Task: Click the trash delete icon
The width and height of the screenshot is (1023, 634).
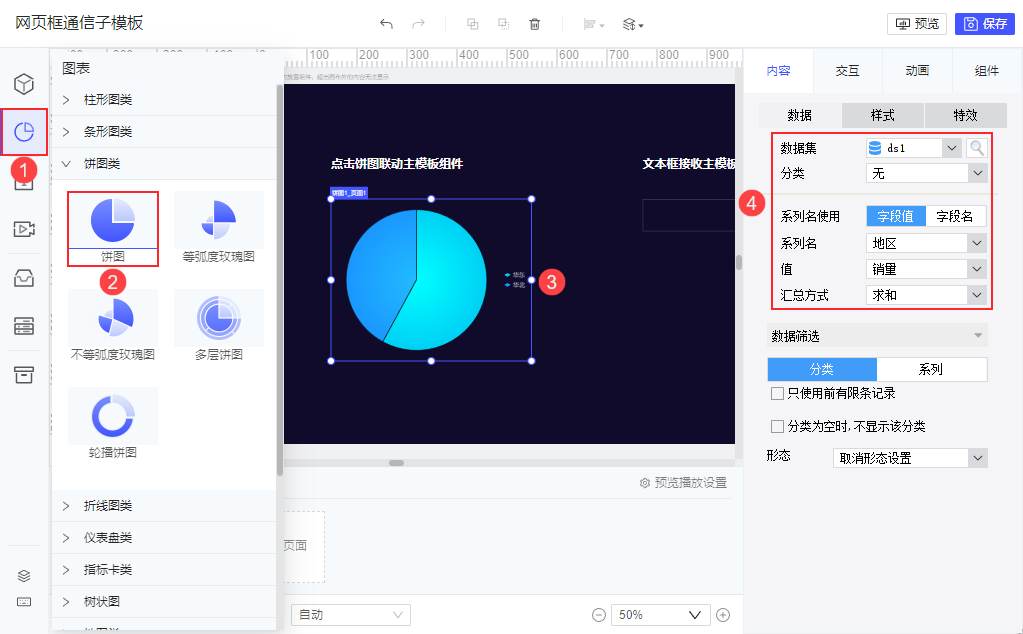Action: pos(534,24)
